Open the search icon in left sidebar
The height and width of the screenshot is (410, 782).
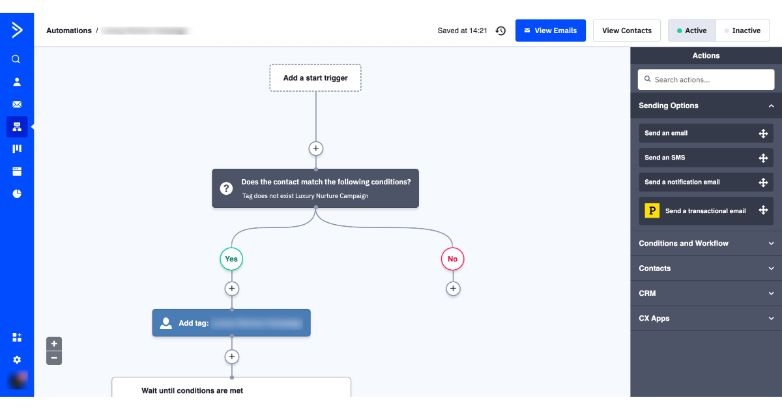(16, 60)
